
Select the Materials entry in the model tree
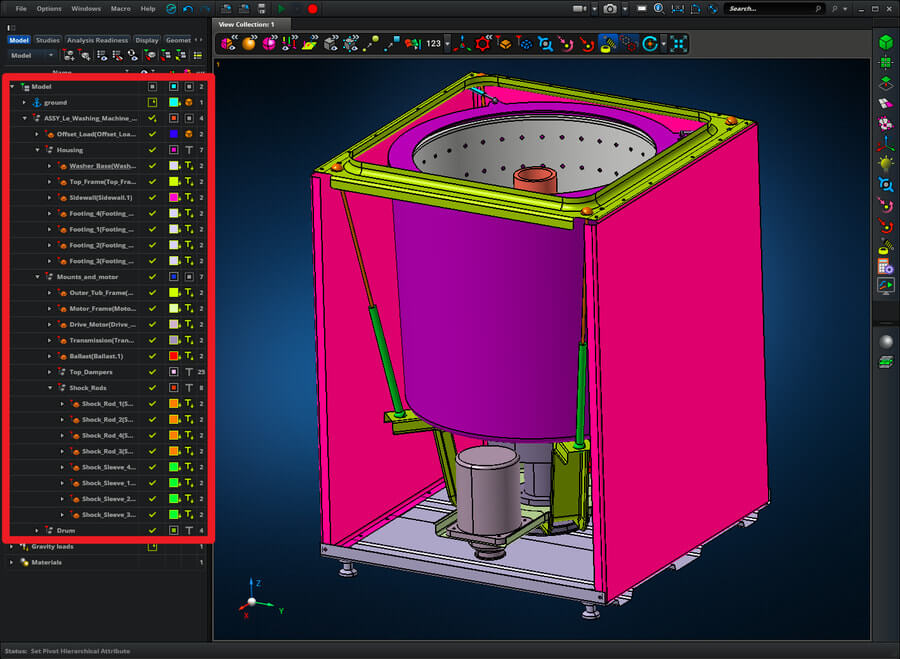point(46,562)
